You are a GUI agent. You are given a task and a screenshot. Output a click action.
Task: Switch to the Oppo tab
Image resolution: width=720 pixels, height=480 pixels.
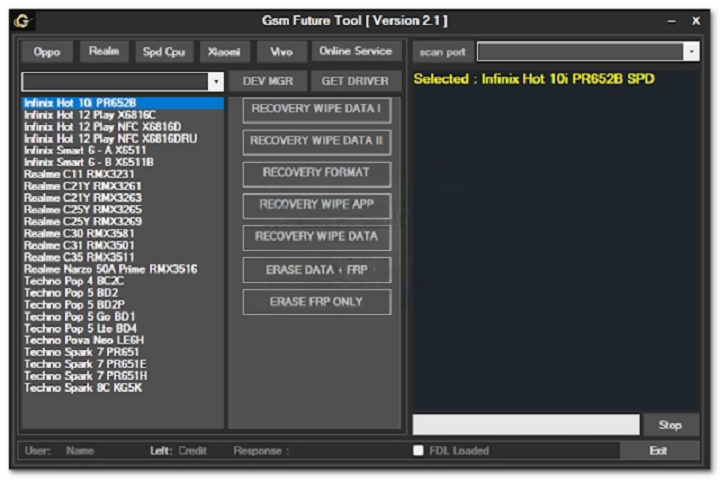click(x=46, y=51)
